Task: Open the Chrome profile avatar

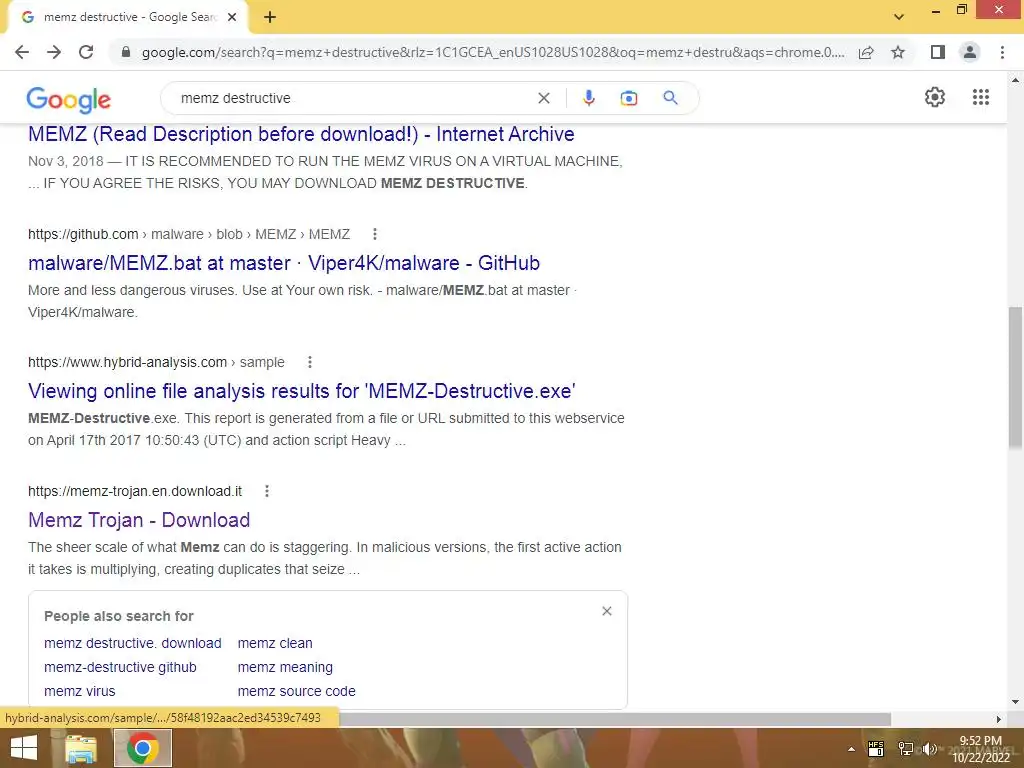Action: tap(970, 52)
